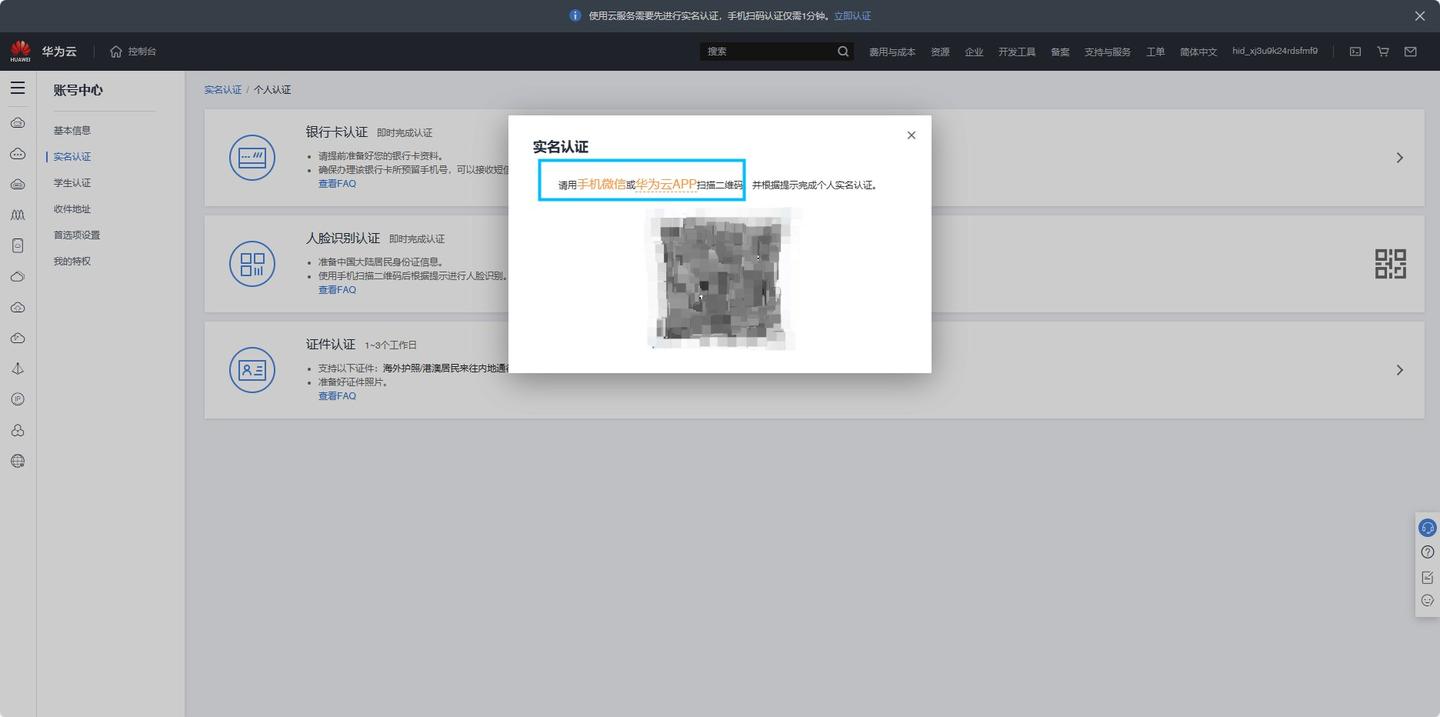
Task: Open 查看FAQ under 银行卡认证
Action: [337, 184]
